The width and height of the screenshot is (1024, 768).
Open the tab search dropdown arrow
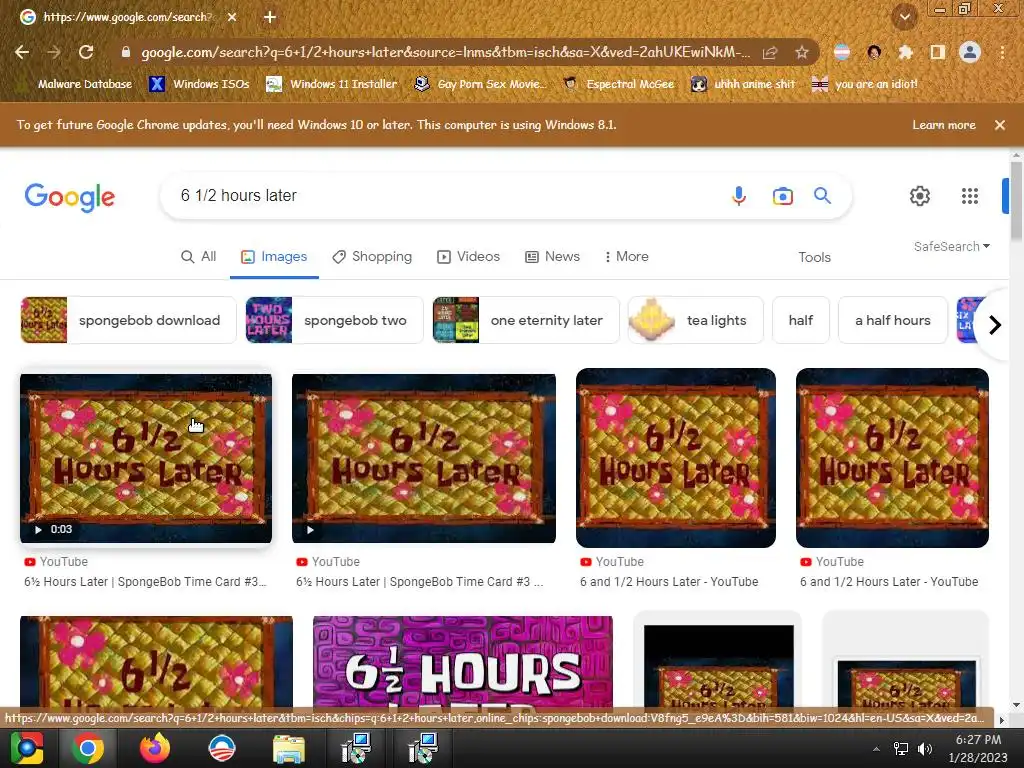pos(904,17)
